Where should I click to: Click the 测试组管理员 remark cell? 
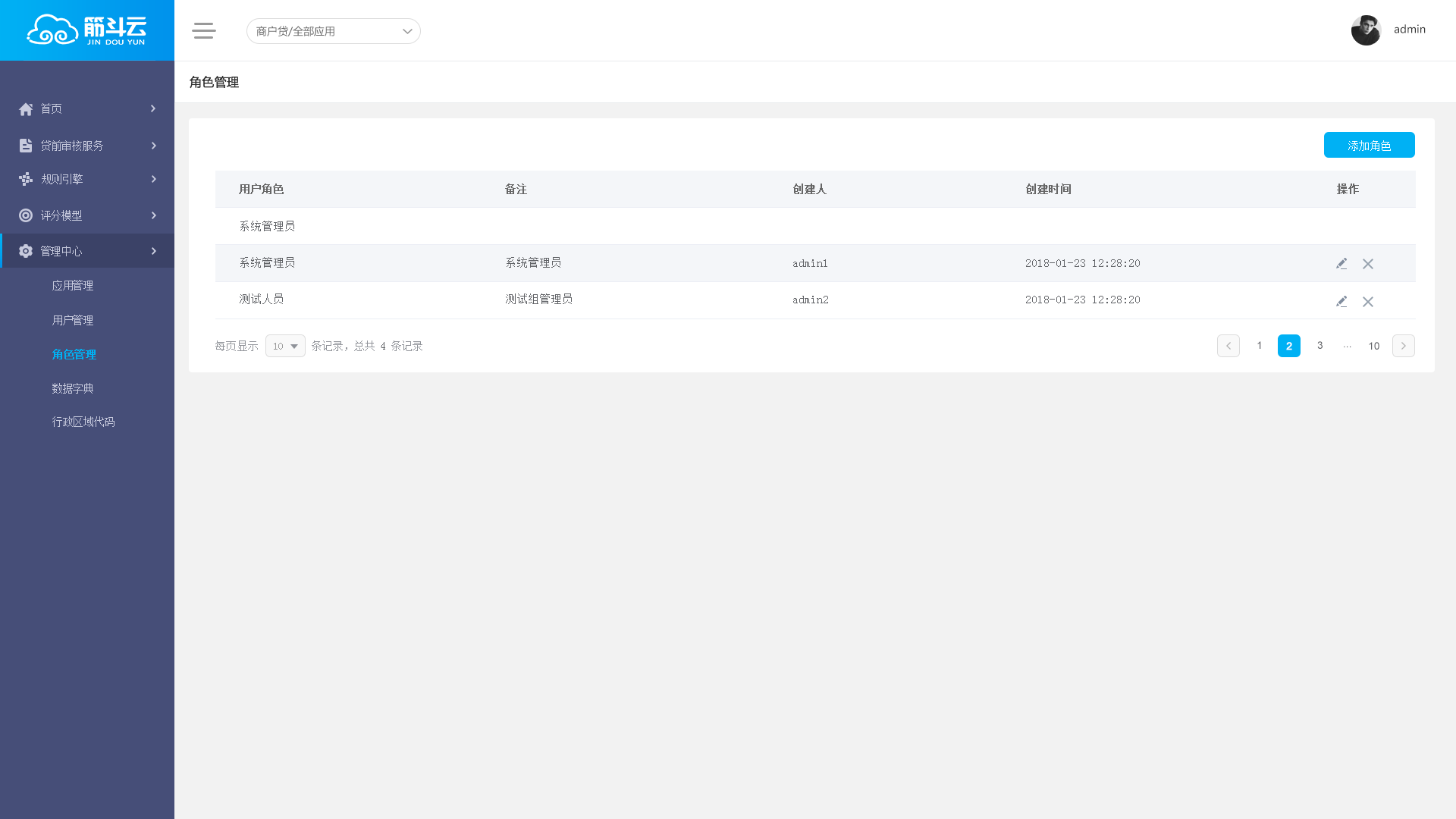pyautogui.click(x=539, y=300)
